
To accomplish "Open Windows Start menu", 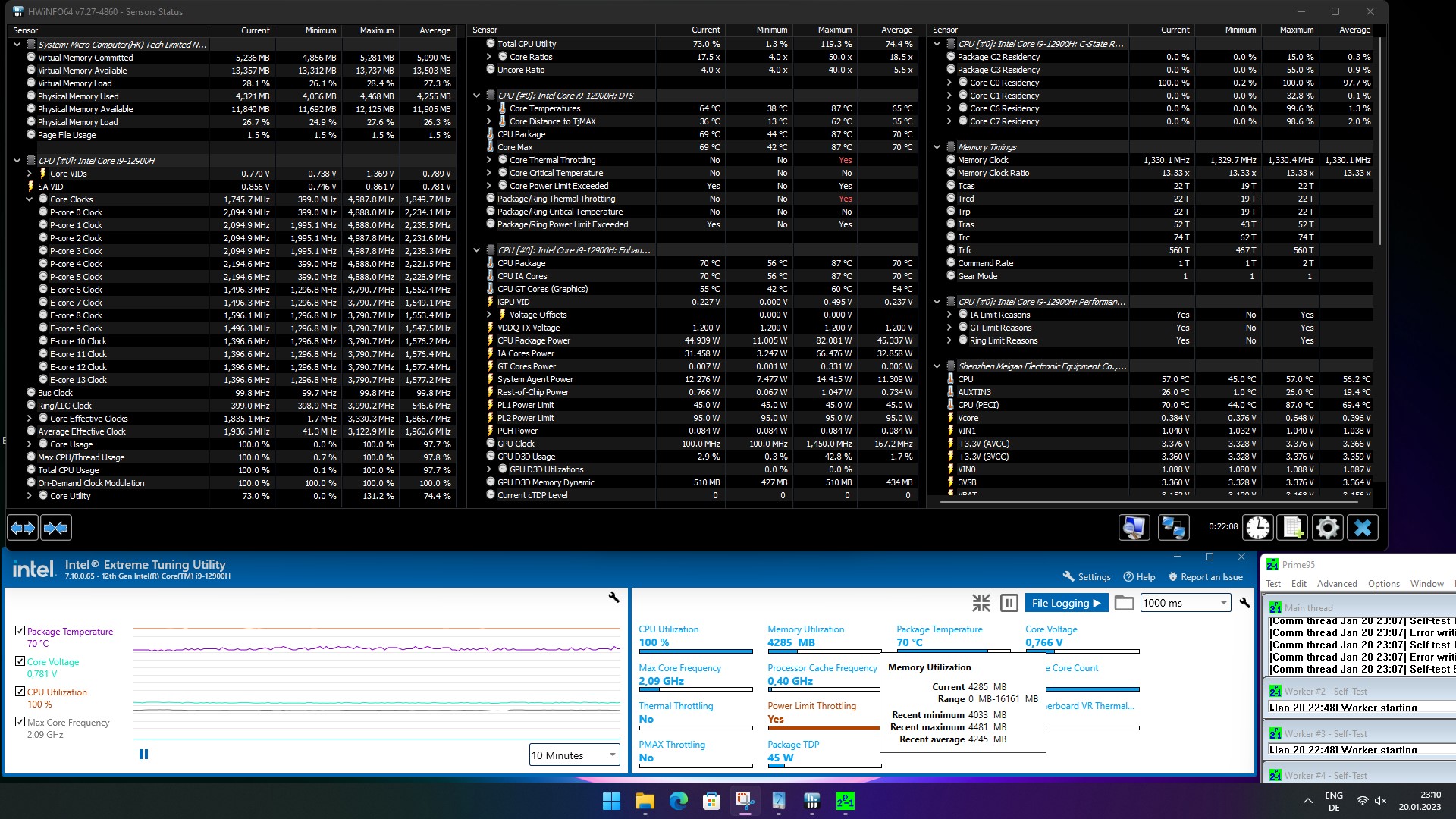I will pos(611,801).
